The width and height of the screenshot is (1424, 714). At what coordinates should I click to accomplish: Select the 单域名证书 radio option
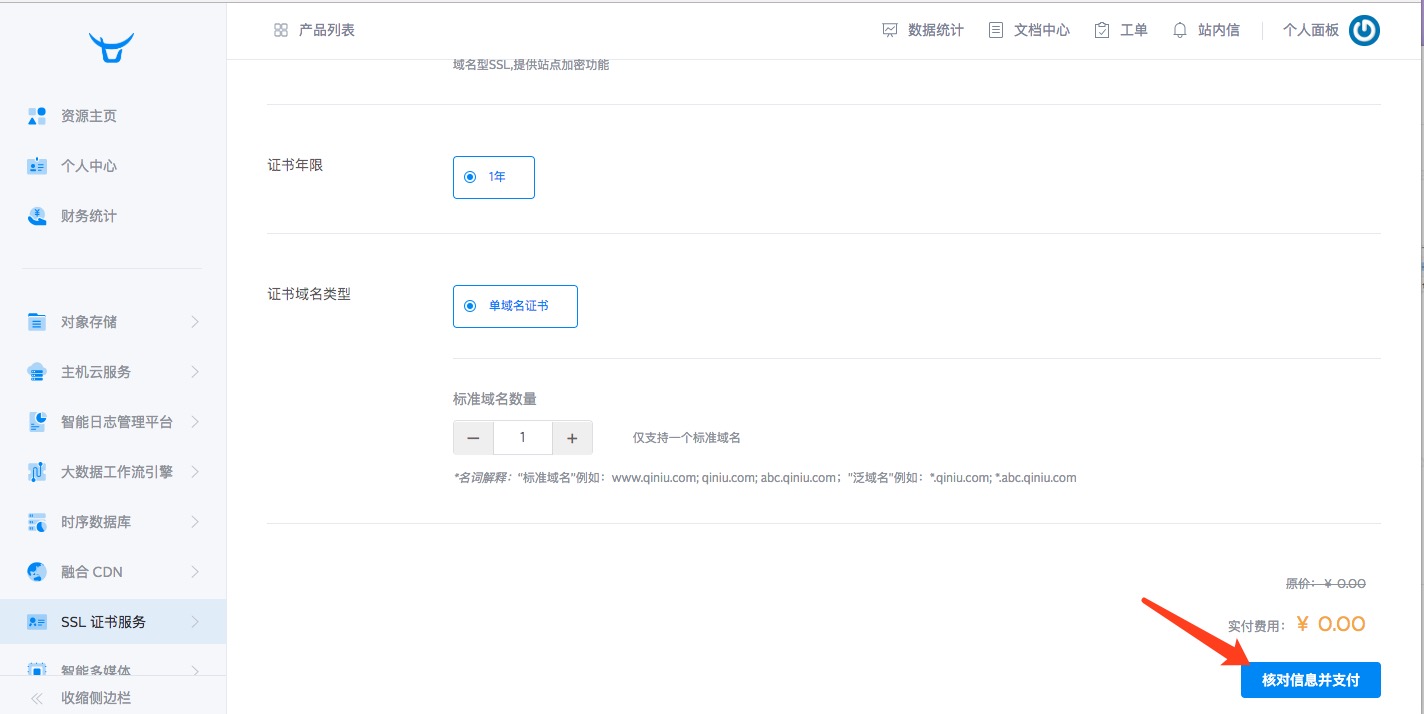tap(470, 306)
